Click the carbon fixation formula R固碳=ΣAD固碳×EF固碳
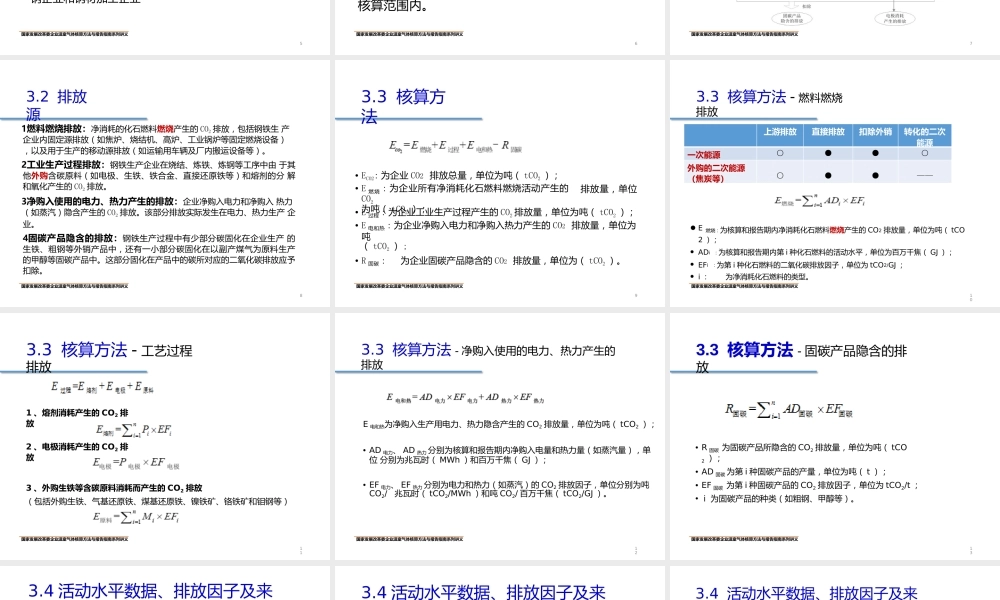This screenshot has width=1000, height=600. [x=789, y=409]
